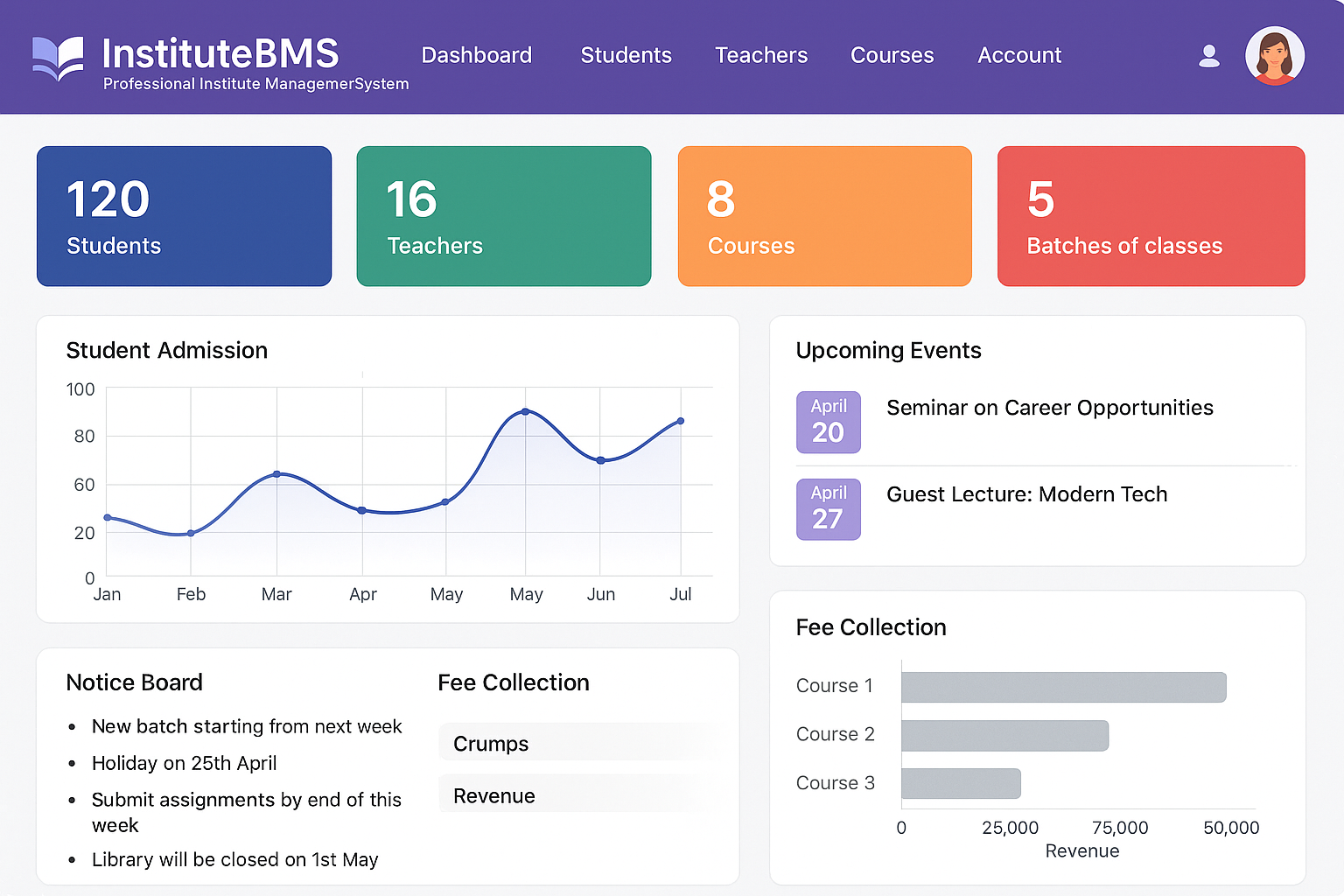The height and width of the screenshot is (896, 1344).
Task: Click the Apr data point on admission chart
Action: (362, 510)
